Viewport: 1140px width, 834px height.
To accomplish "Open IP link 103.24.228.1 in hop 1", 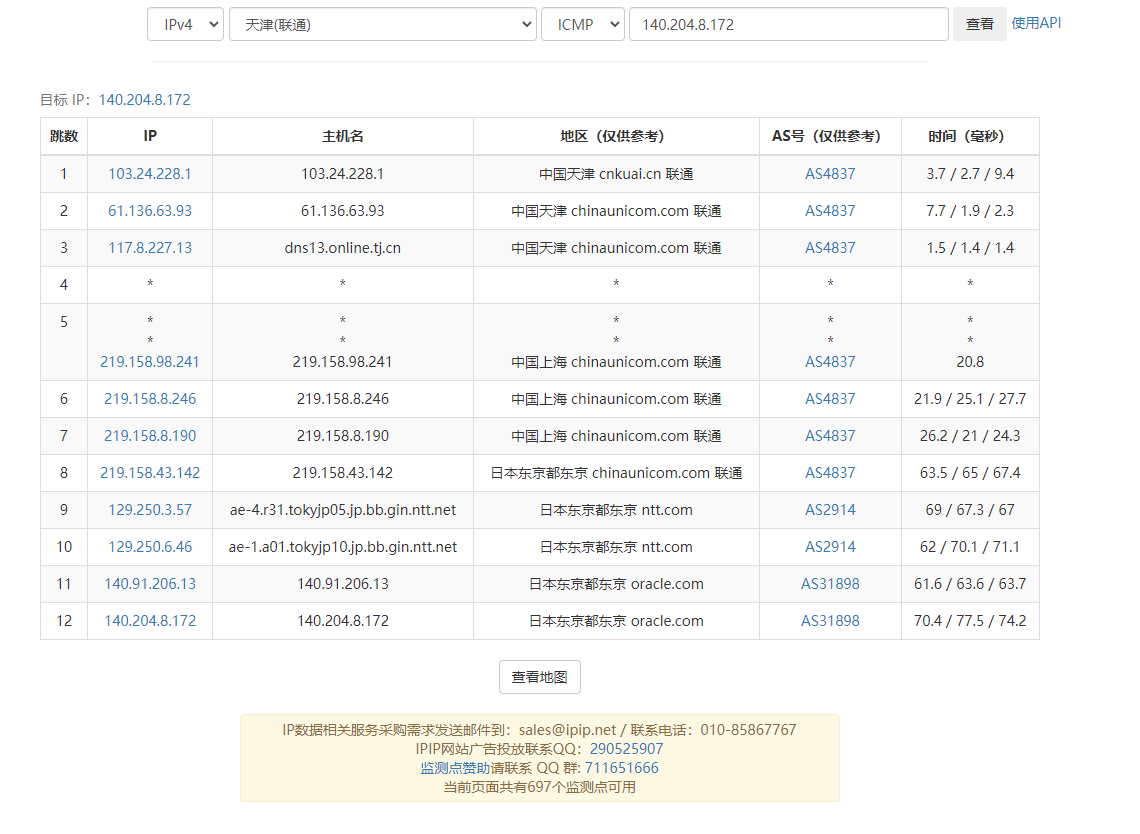I will pyautogui.click(x=150, y=174).
